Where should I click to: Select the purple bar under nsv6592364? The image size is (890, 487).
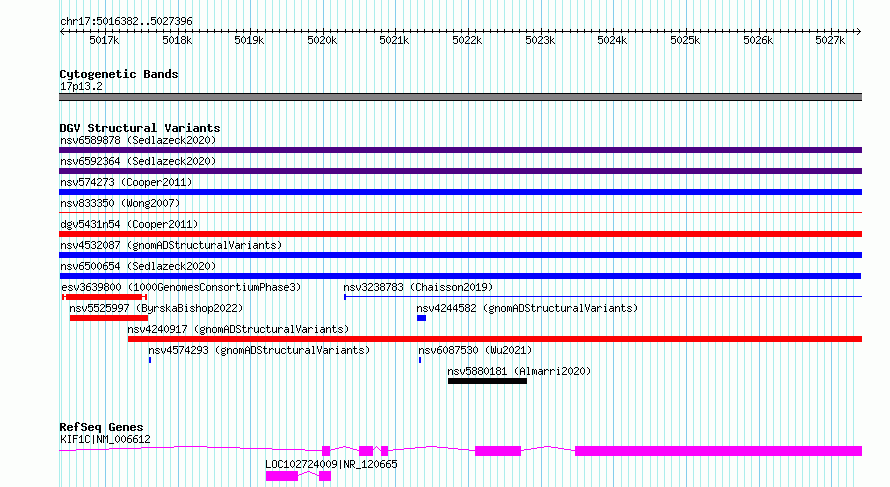coord(460,171)
